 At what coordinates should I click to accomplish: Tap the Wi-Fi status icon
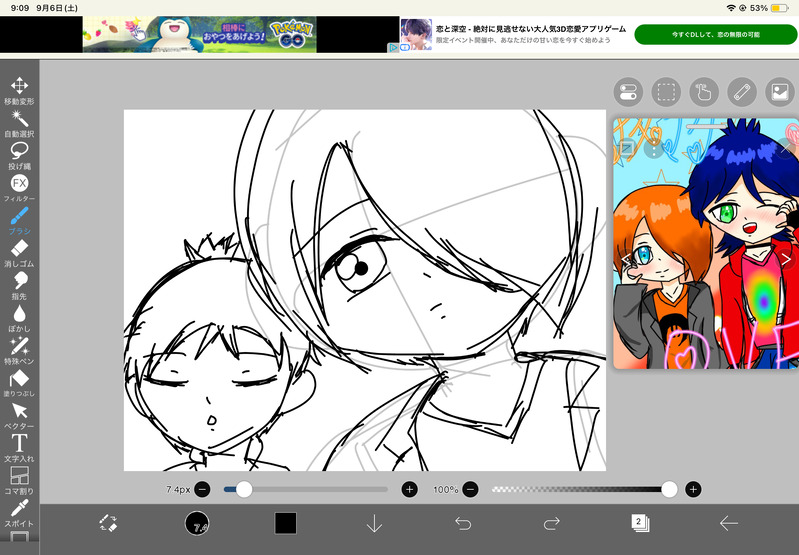731,8
